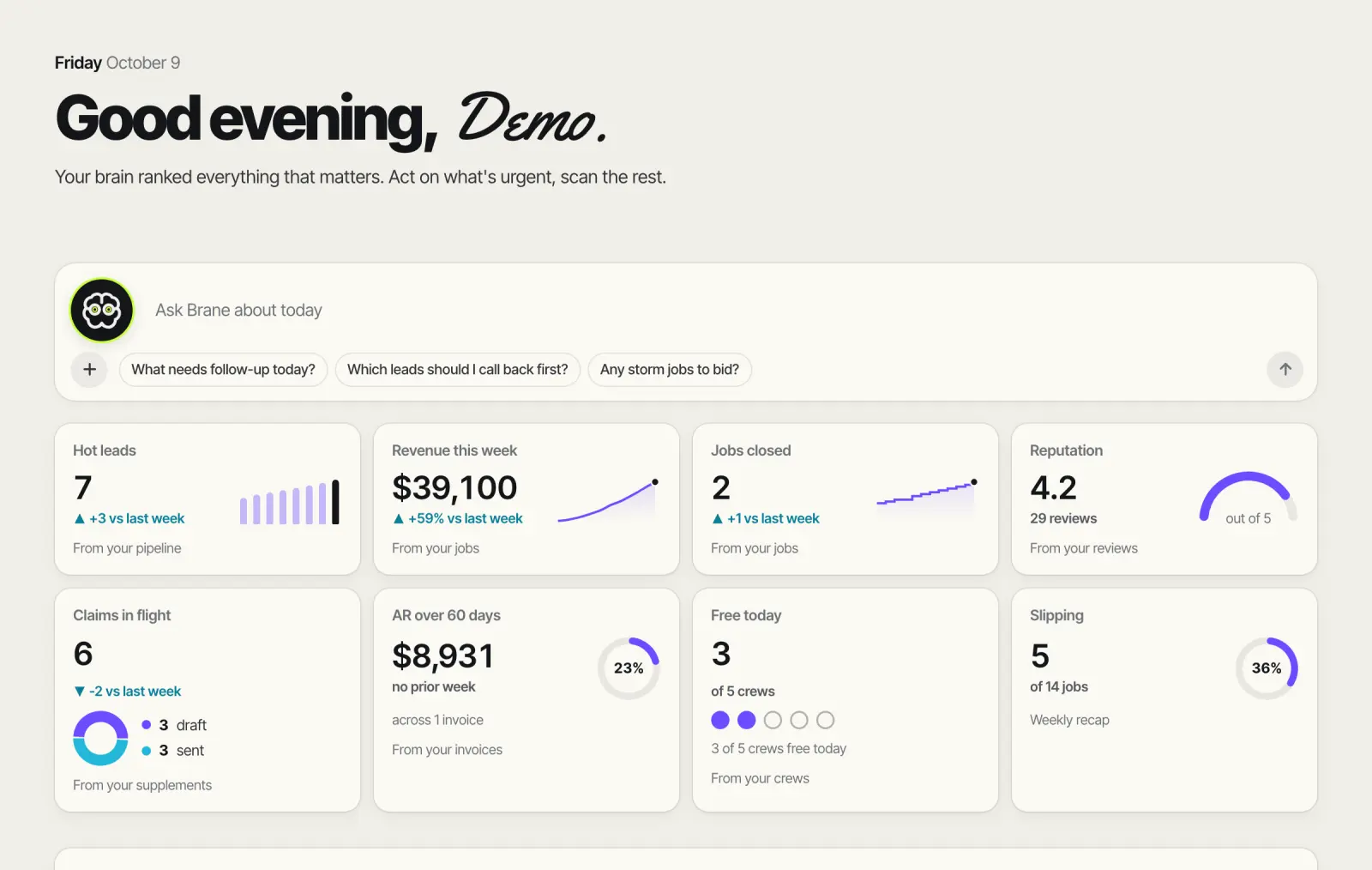The width and height of the screenshot is (1372, 870).
Task: Send the question with the up-arrow button
Action: [1285, 370]
